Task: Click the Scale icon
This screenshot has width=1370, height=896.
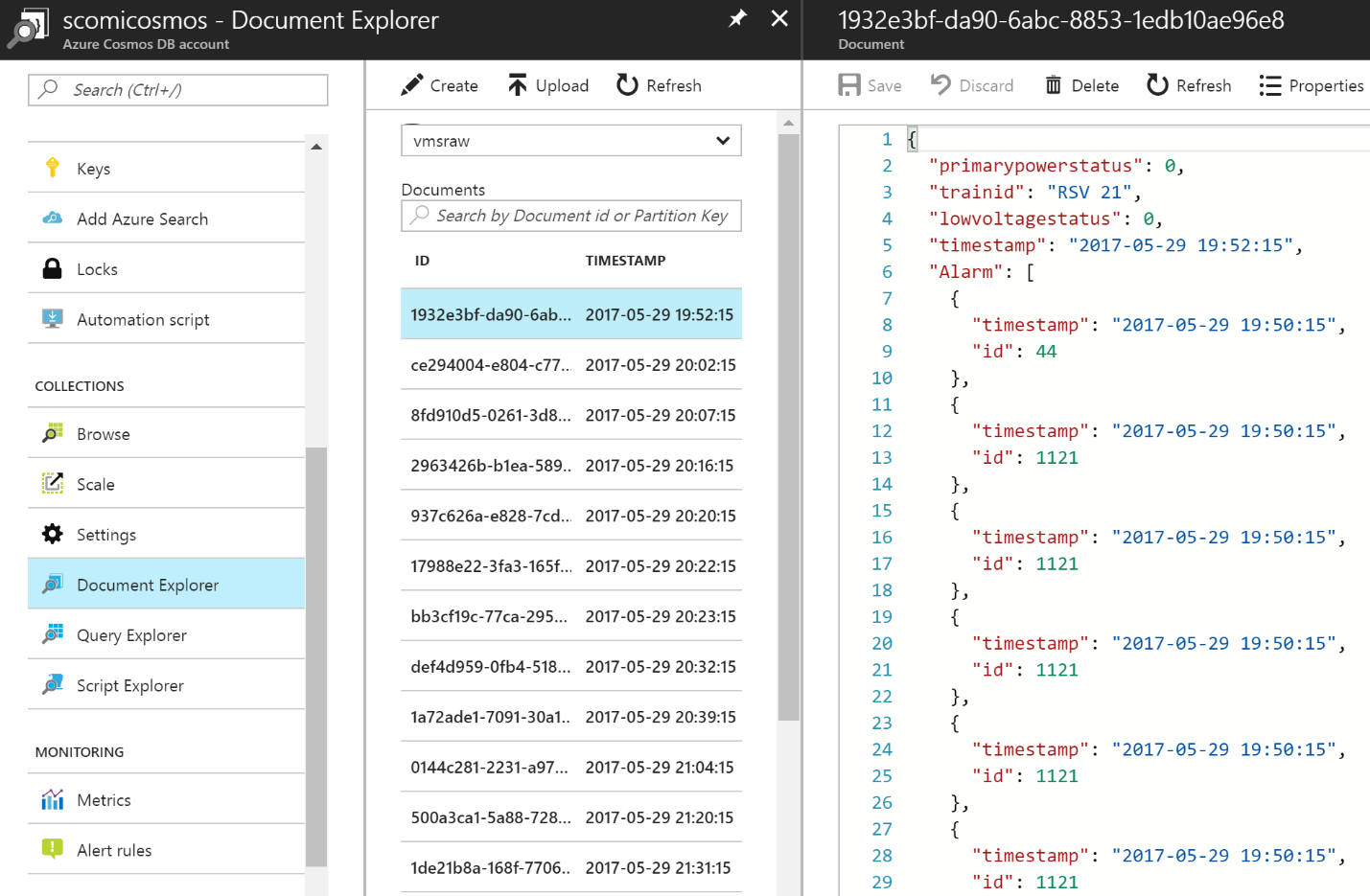Action: point(53,484)
